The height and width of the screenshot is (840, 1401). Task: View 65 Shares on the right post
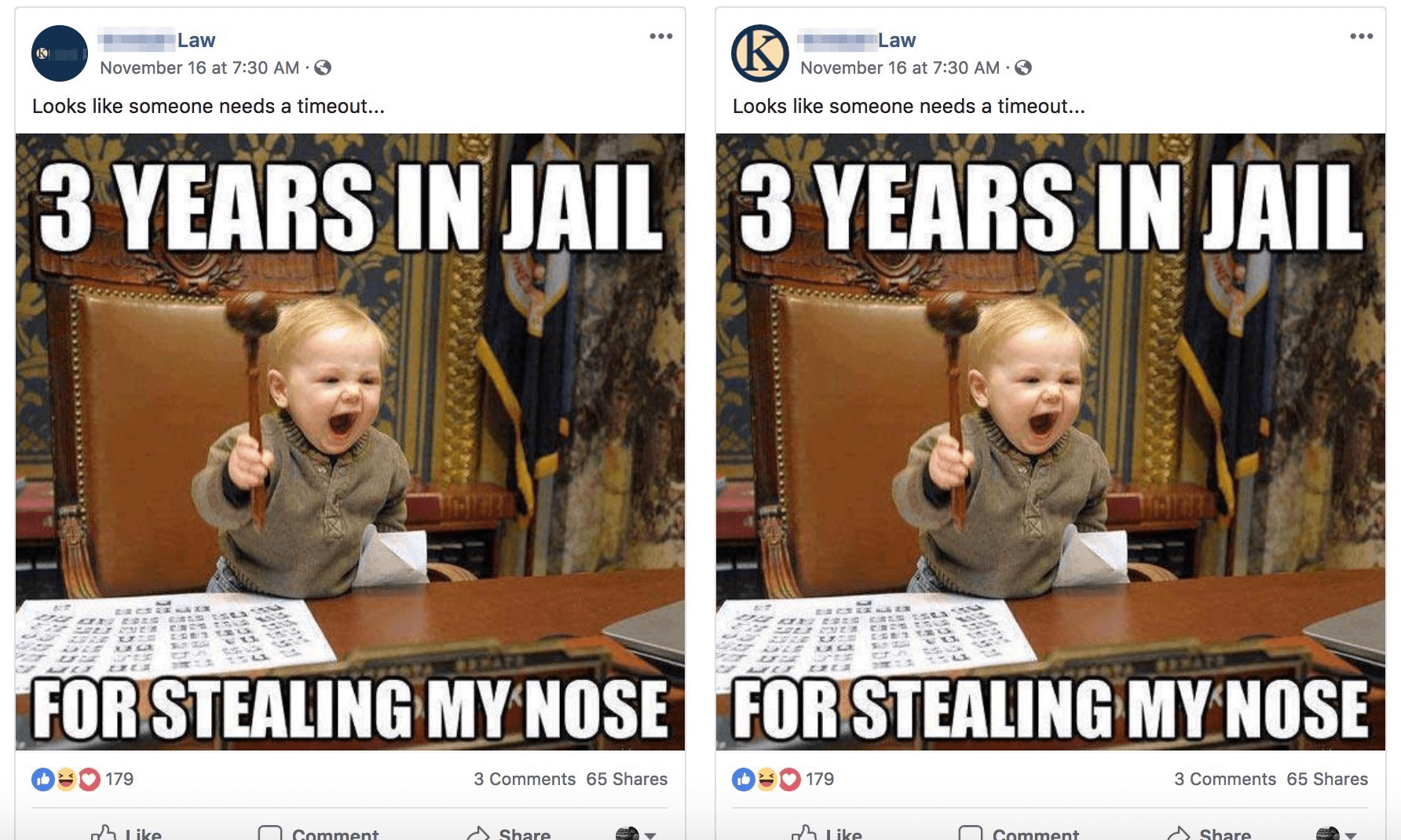pos(1327,779)
